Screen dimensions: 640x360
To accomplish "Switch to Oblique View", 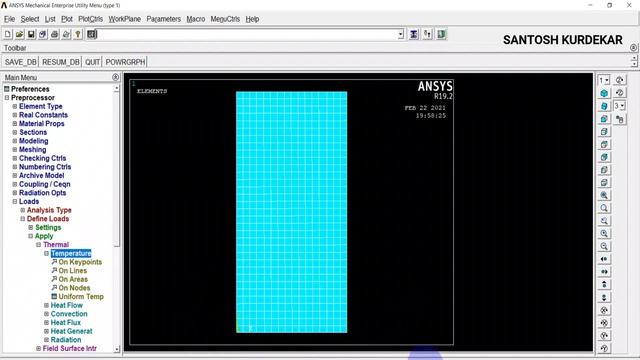I will [604, 106].
